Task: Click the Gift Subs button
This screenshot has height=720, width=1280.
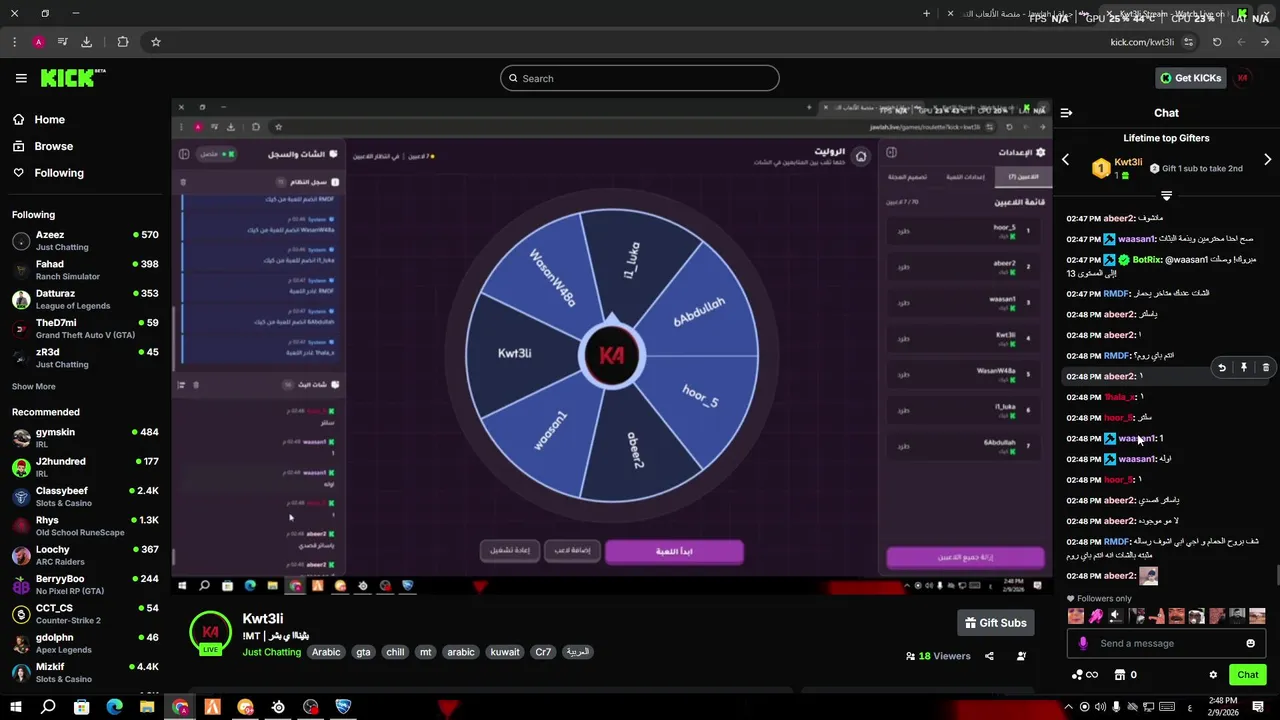Action: (x=995, y=623)
